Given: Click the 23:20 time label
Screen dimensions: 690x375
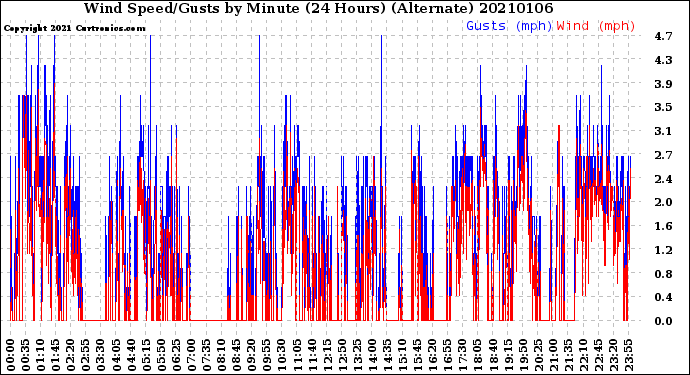Looking at the screenshot, I should [x=613, y=355].
